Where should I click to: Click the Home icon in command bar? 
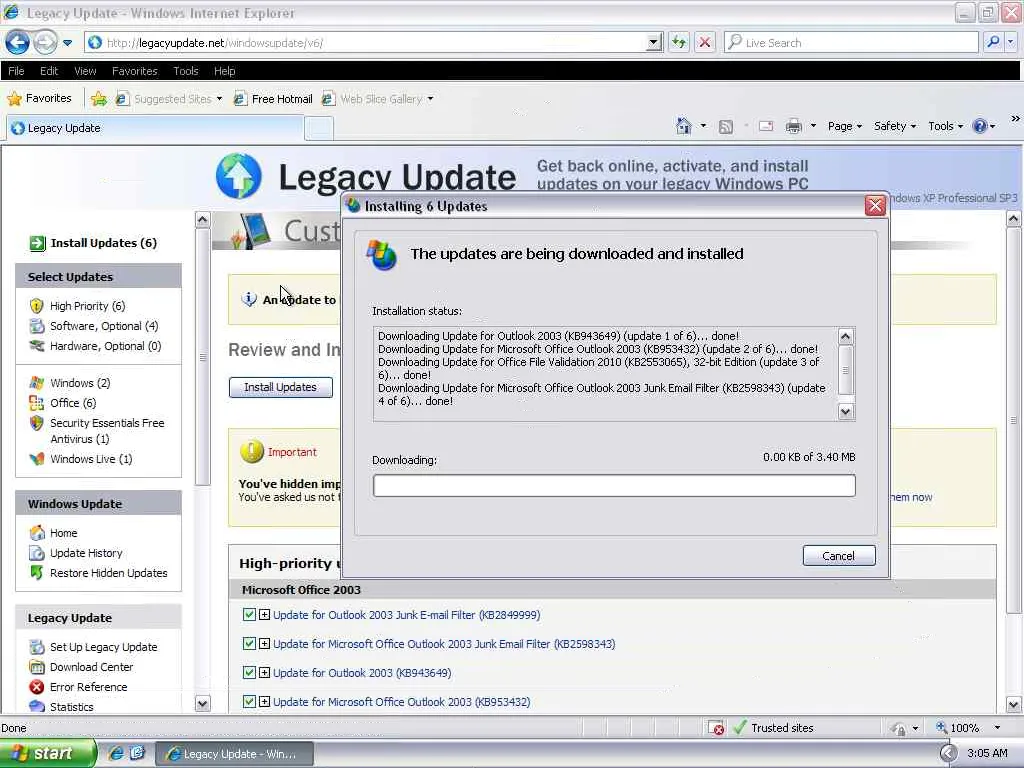pyautogui.click(x=684, y=126)
